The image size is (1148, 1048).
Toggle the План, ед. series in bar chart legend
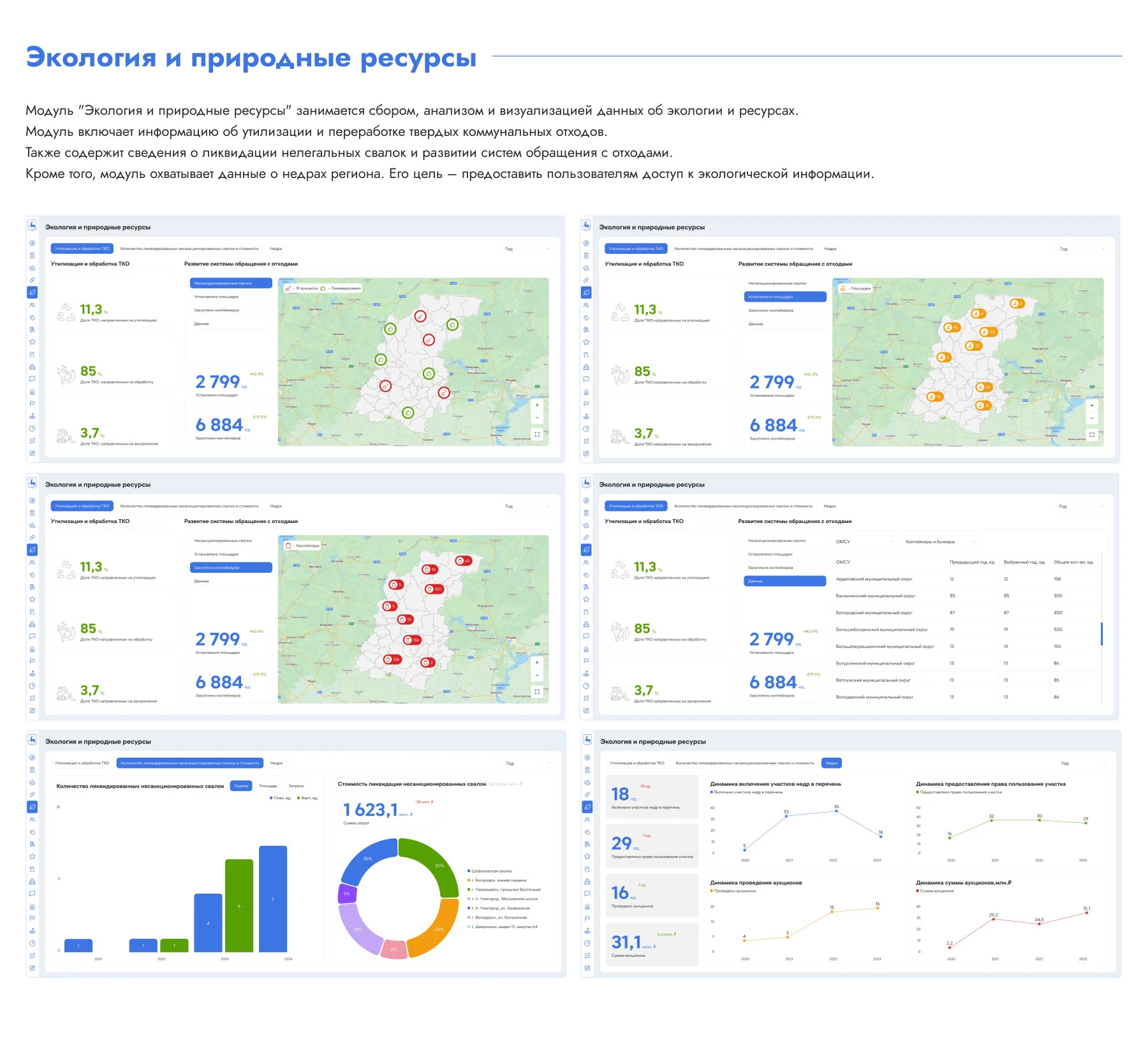[x=280, y=798]
